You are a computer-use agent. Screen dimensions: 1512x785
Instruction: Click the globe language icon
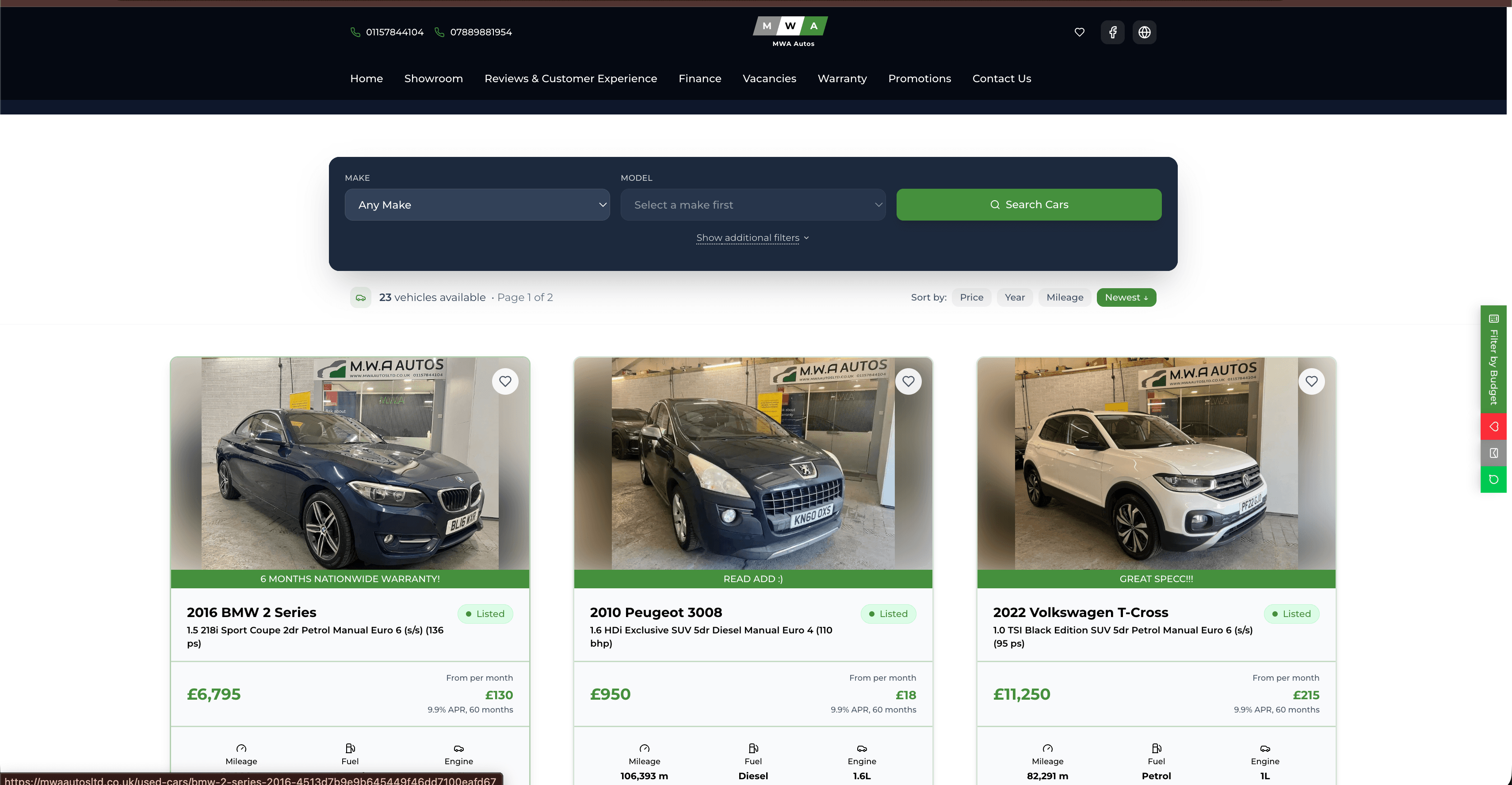(x=1145, y=32)
